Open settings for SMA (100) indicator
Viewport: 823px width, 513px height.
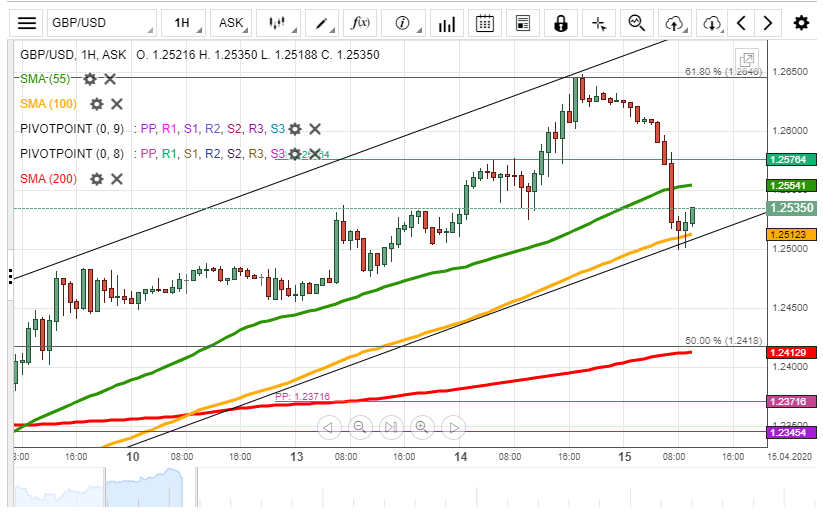tap(97, 104)
